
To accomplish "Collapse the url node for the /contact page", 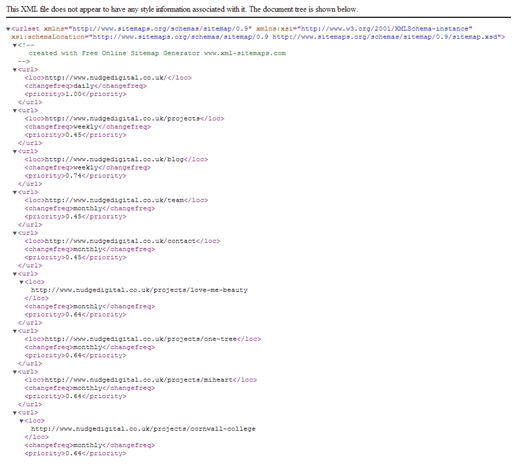I will pos(15,233).
